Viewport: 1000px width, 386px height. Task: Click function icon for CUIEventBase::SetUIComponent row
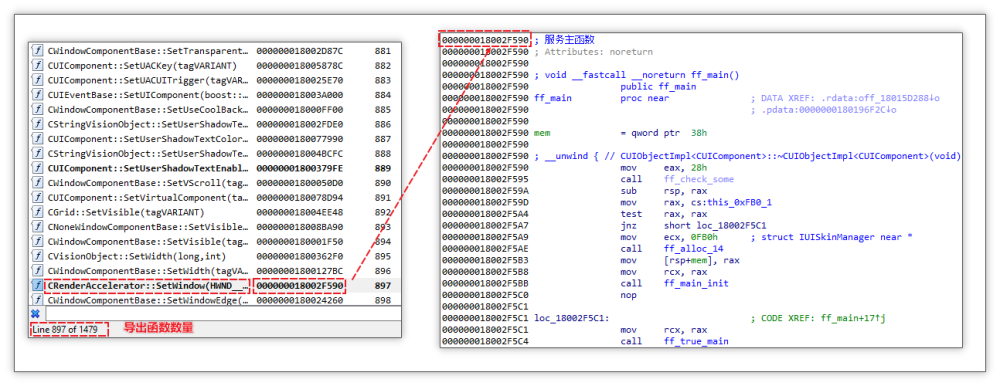pos(38,95)
